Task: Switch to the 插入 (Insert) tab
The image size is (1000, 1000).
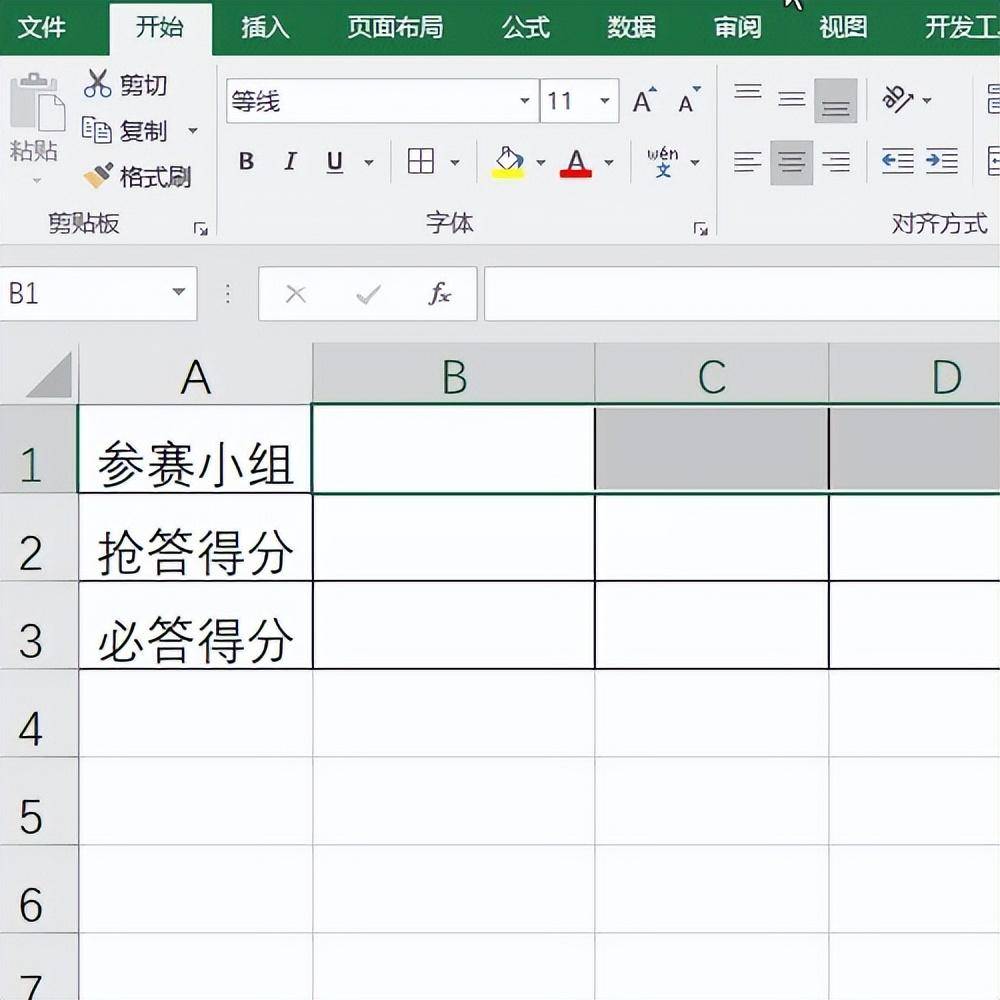Action: pyautogui.click(x=265, y=27)
